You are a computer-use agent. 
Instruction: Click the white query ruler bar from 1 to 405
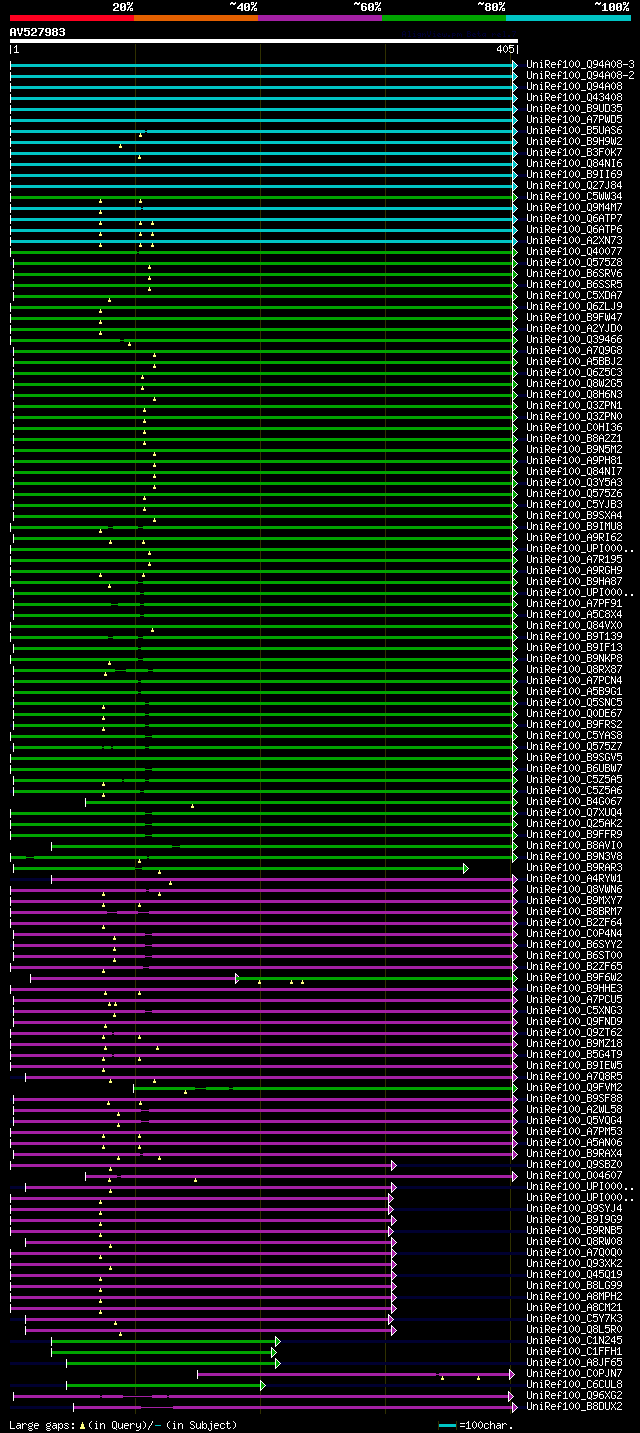pyautogui.click(x=264, y=42)
